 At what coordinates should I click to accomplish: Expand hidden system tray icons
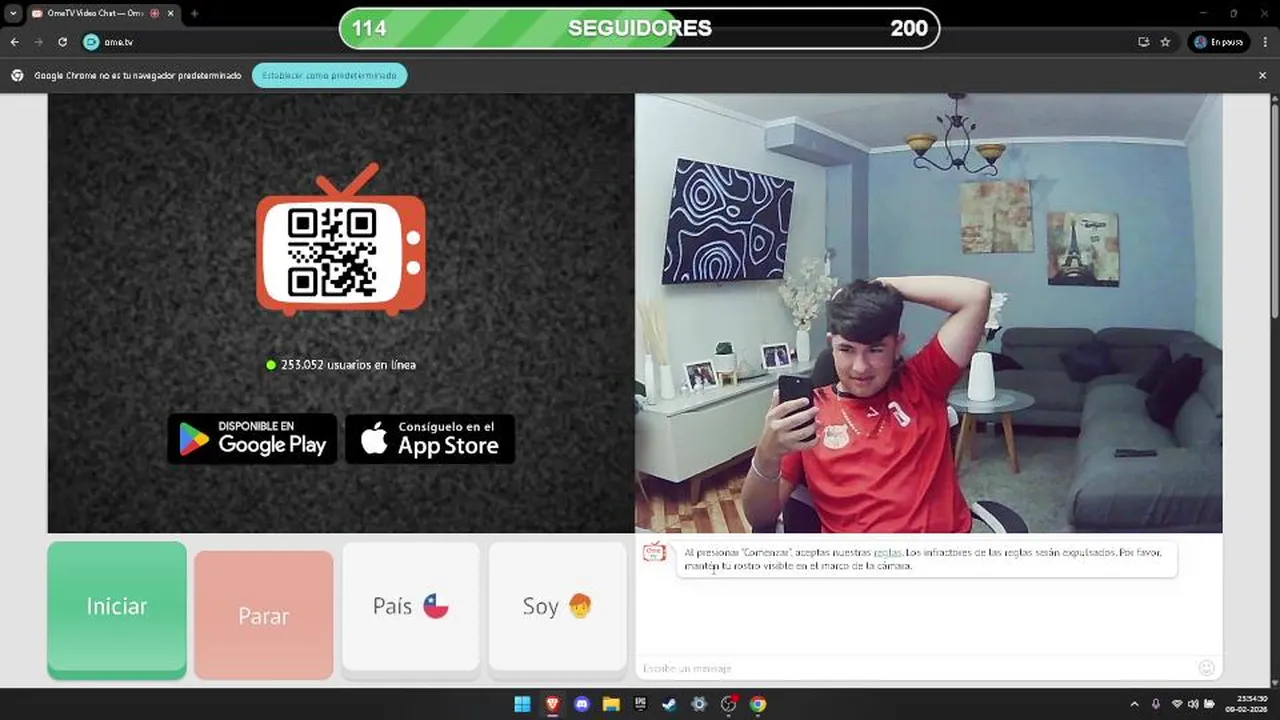tap(1134, 704)
